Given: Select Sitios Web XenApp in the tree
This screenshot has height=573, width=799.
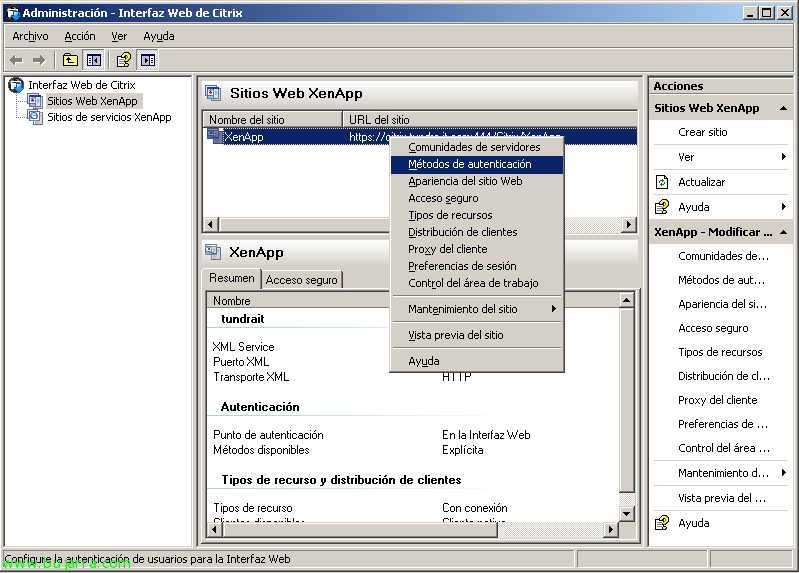Looking at the screenshot, I should (x=92, y=101).
